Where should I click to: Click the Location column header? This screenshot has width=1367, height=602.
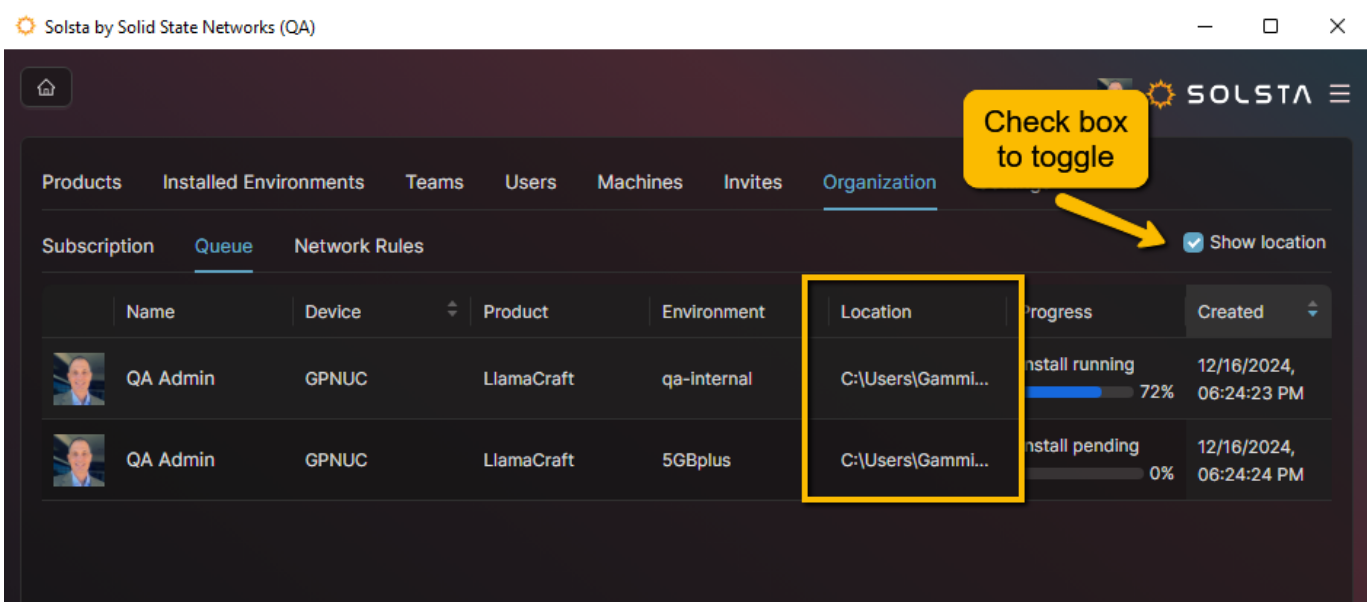[876, 311]
